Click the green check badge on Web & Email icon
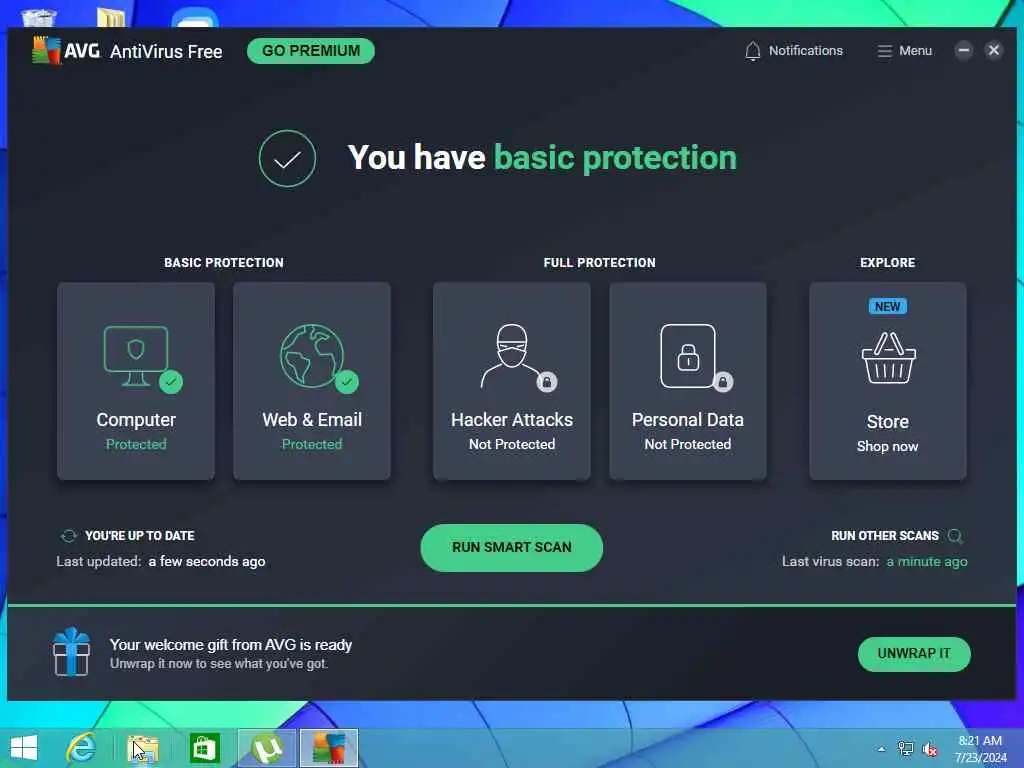Screen dimensions: 1024x768 click(347, 381)
